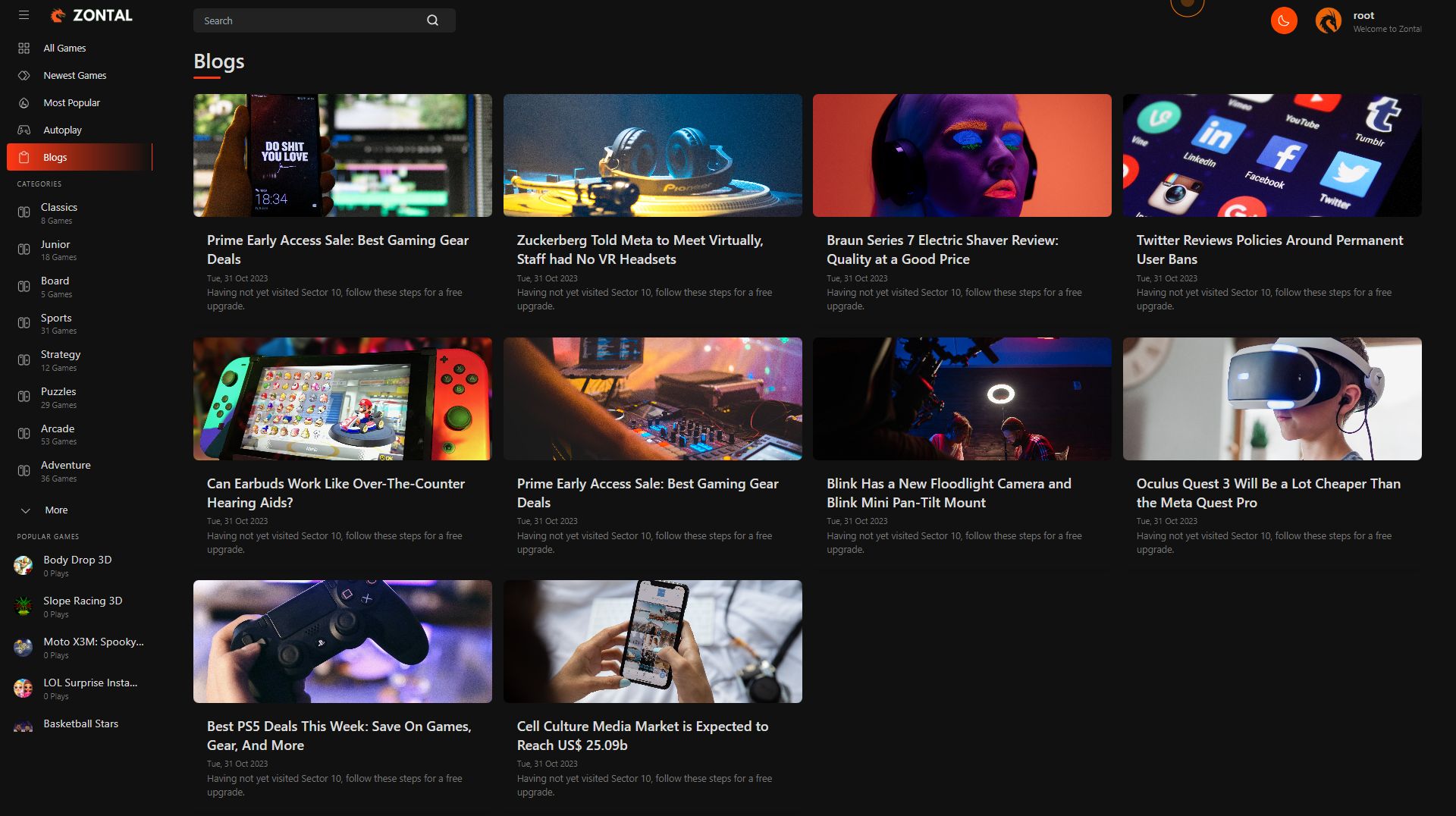
Task: Click the Slope Racing 3D game name
Action: pos(83,601)
